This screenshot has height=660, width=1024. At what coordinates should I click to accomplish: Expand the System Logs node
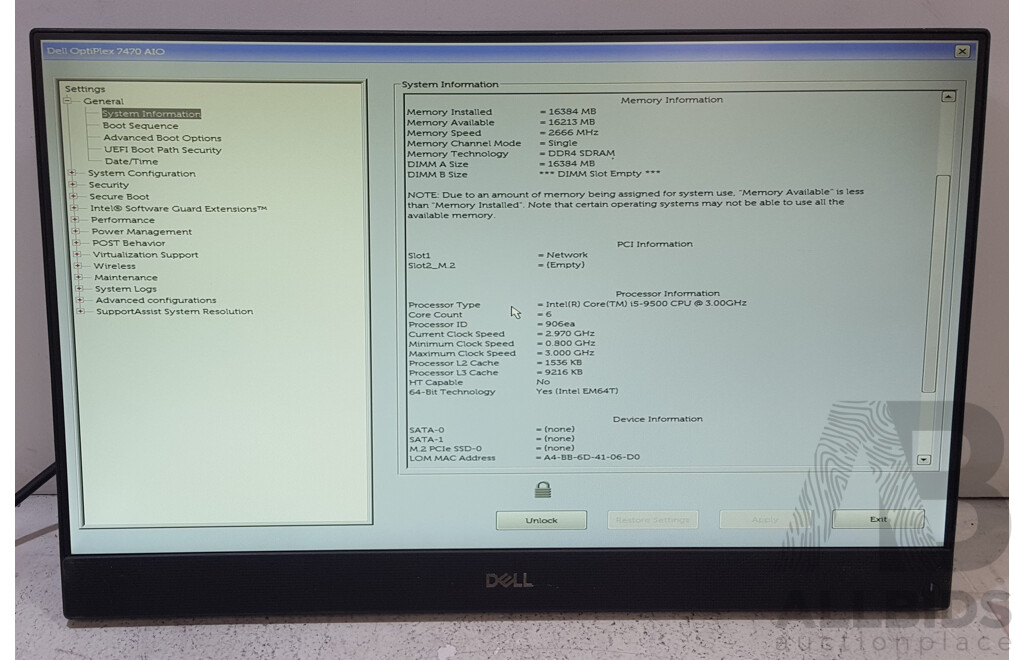coord(78,289)
